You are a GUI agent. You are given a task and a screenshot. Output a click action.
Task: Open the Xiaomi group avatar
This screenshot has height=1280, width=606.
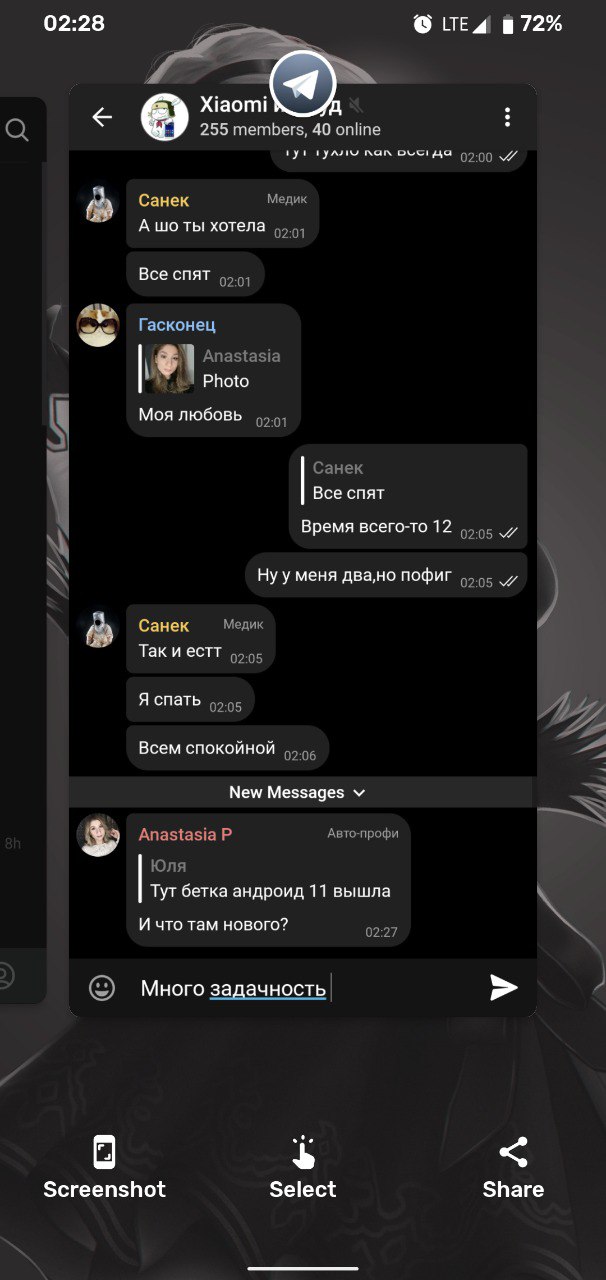click(x=165, y=117)
